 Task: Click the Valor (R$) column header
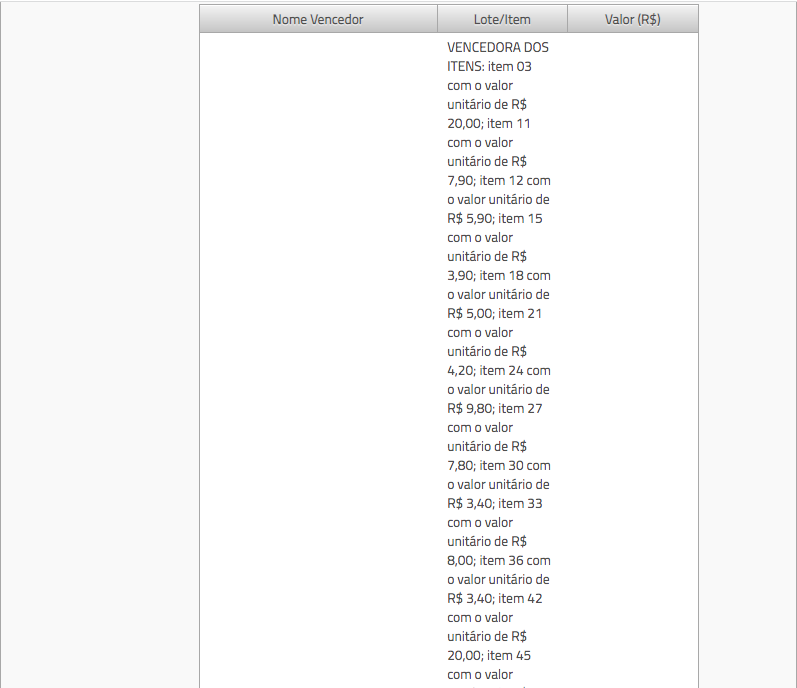pos(632,19)
